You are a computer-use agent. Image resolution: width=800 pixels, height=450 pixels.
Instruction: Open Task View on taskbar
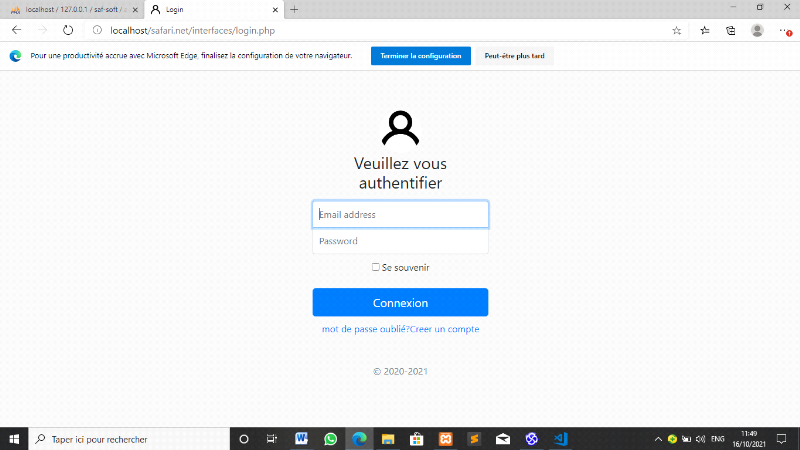click(271, 439)
